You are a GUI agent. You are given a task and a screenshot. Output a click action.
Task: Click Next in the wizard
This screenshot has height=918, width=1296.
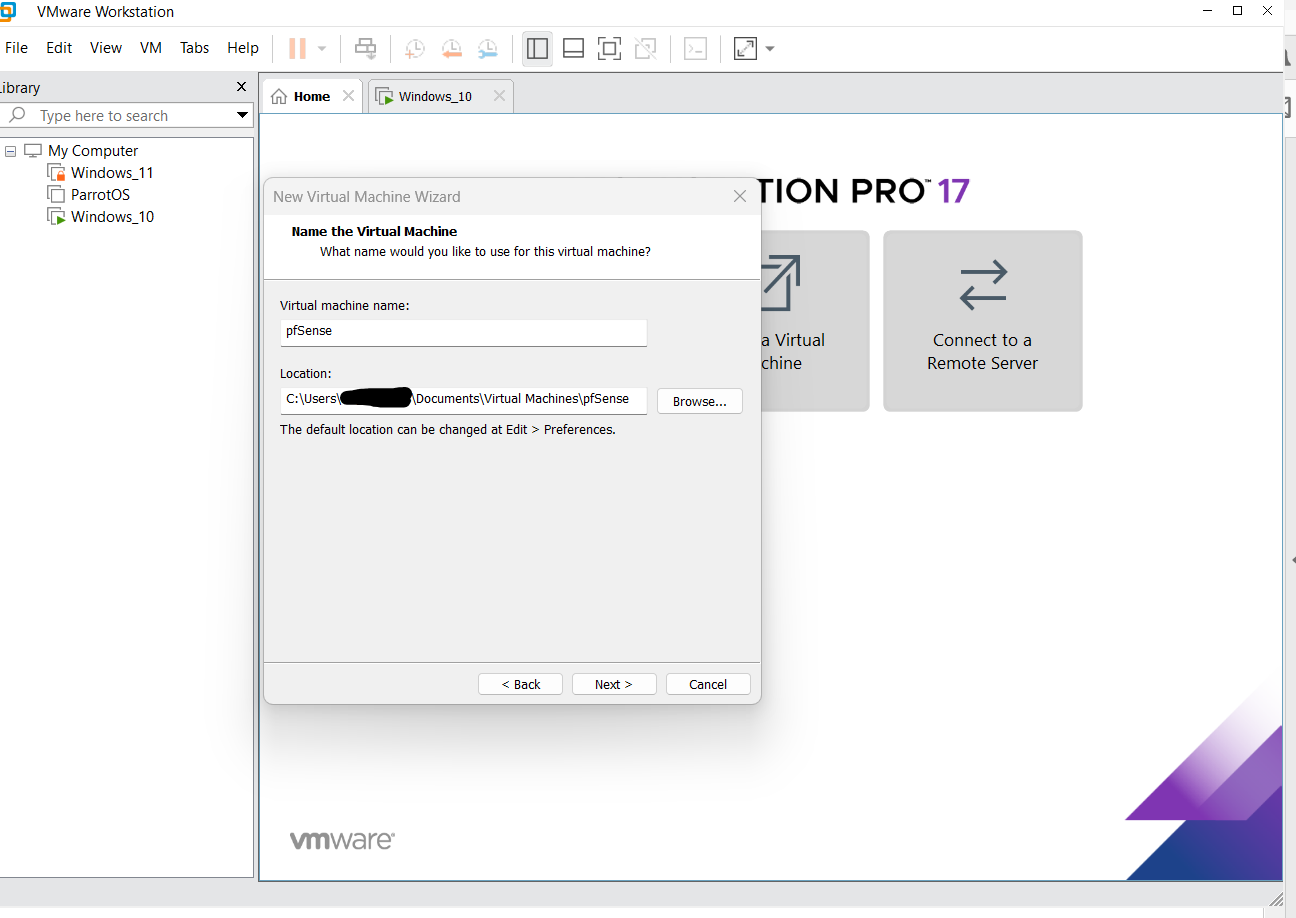pyautogui.click(x=614, y=684)
